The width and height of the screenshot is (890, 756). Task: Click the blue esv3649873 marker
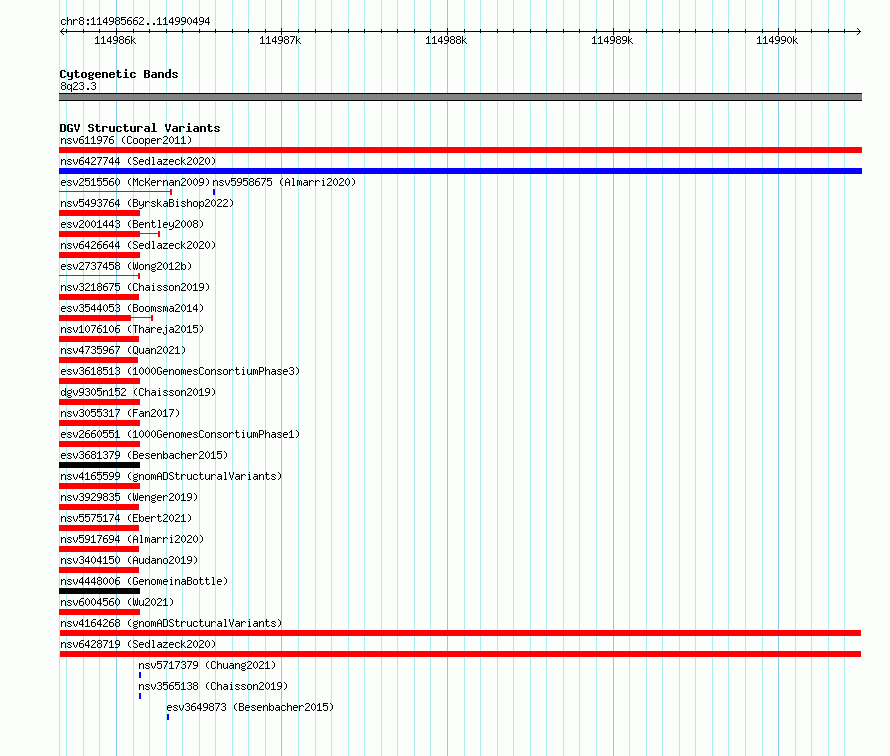(167, 717)
